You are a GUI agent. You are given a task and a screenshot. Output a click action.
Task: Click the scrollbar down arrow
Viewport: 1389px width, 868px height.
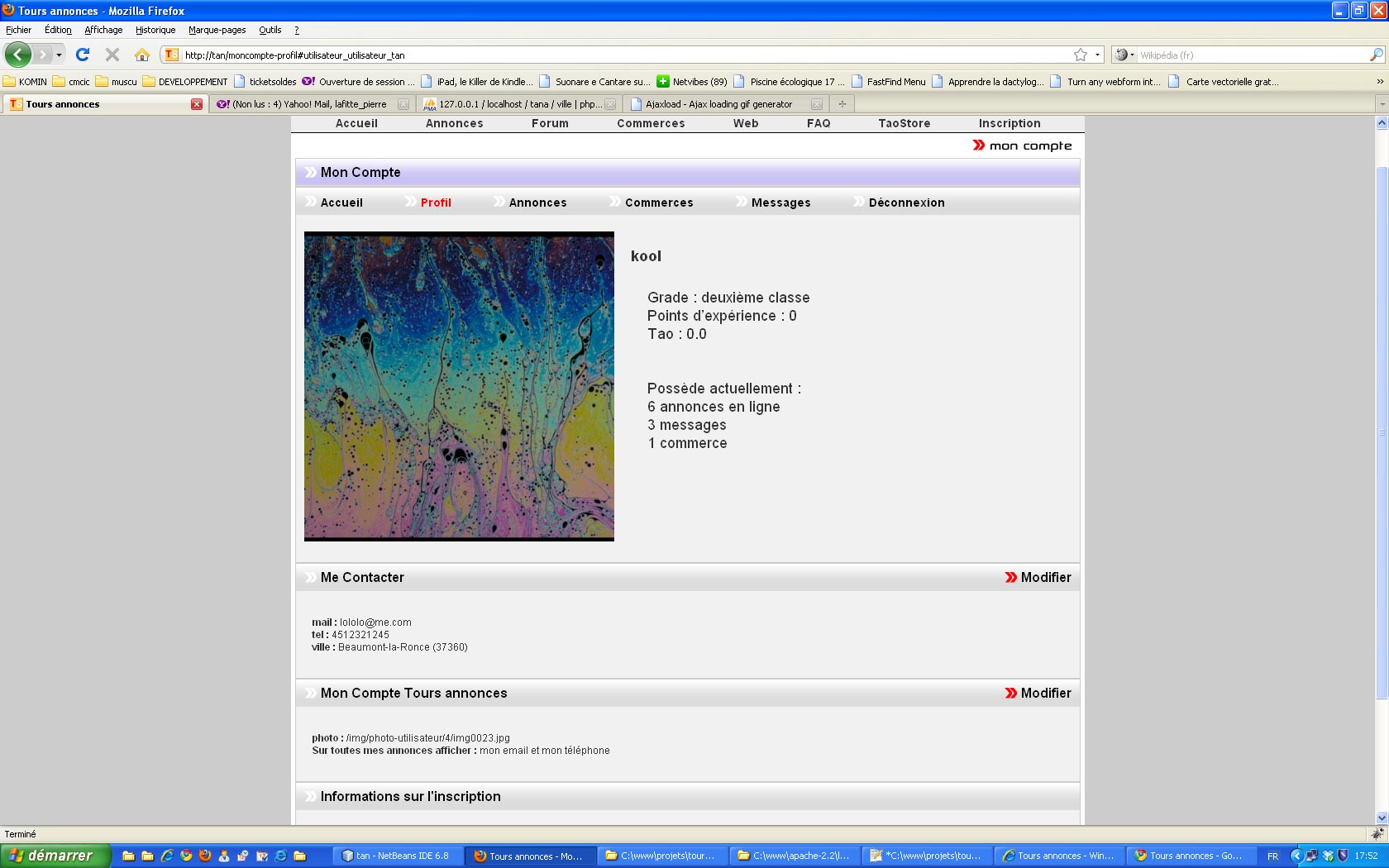tap(1382, 818)
